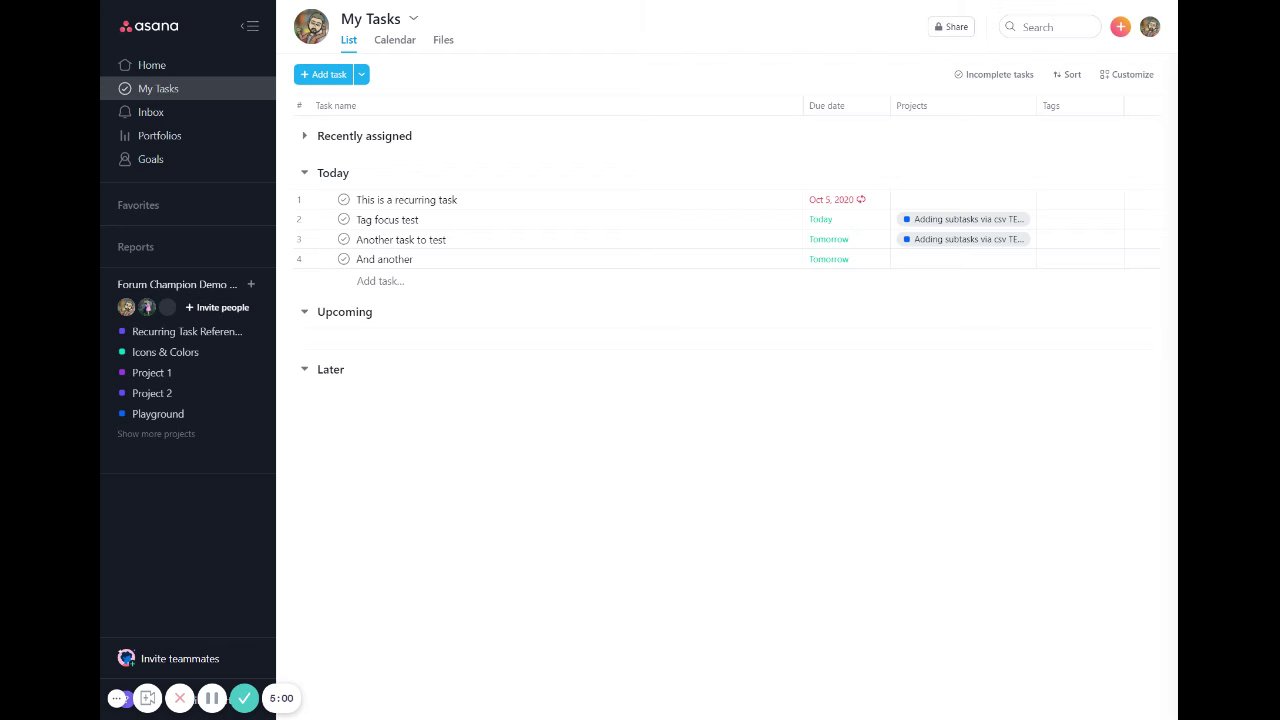1280x720 pixels.
Task: Click the recurring icon next to Oct 5, 2020
Action: [x=861, y=200]
